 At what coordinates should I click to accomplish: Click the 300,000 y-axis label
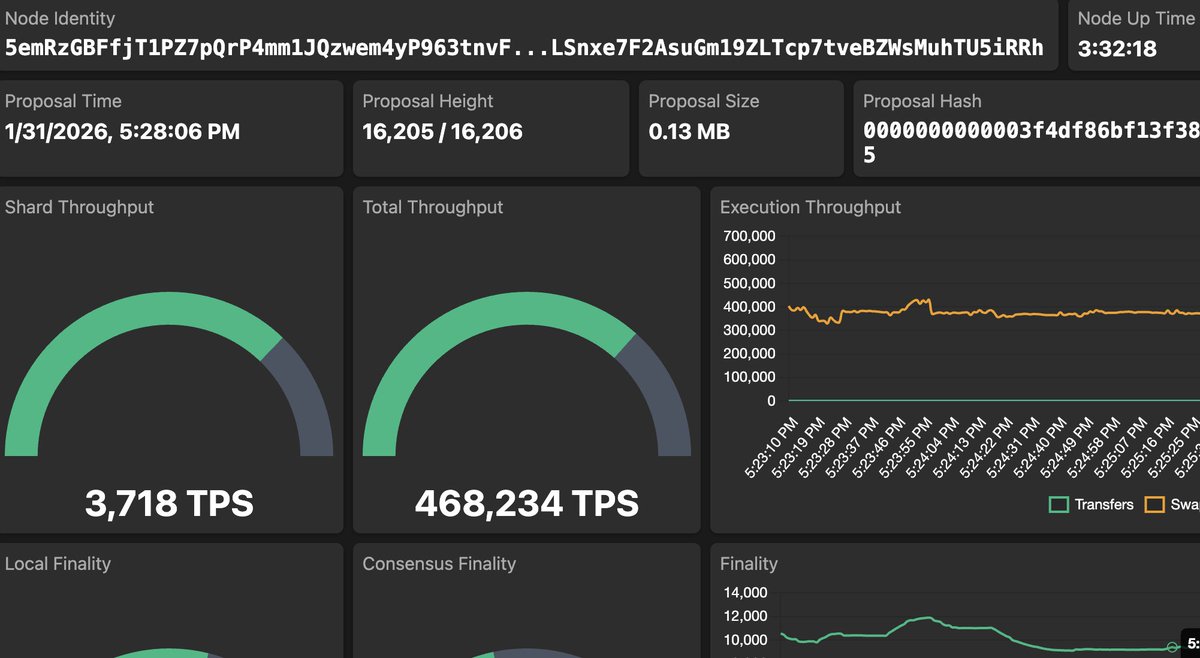coord(748,330)
